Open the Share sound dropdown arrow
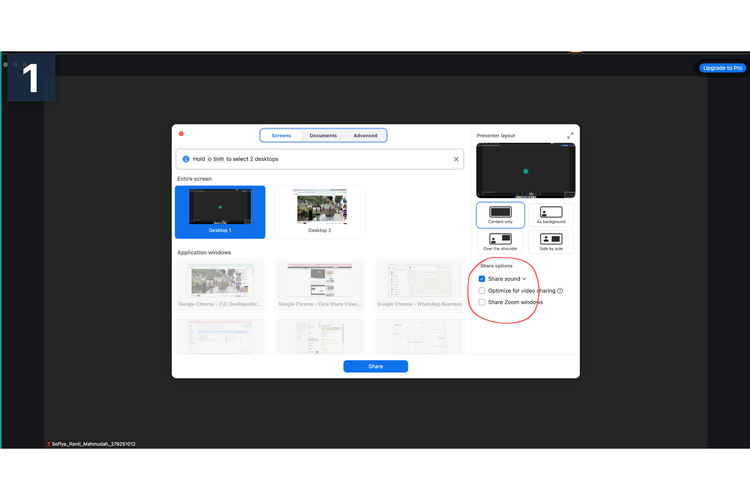 (x=524, y=279)
